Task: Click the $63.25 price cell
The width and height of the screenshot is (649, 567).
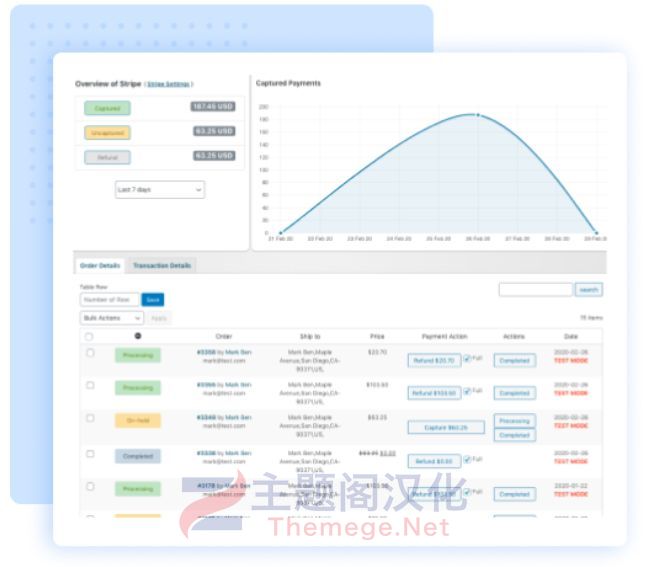Action: point(377,418)
